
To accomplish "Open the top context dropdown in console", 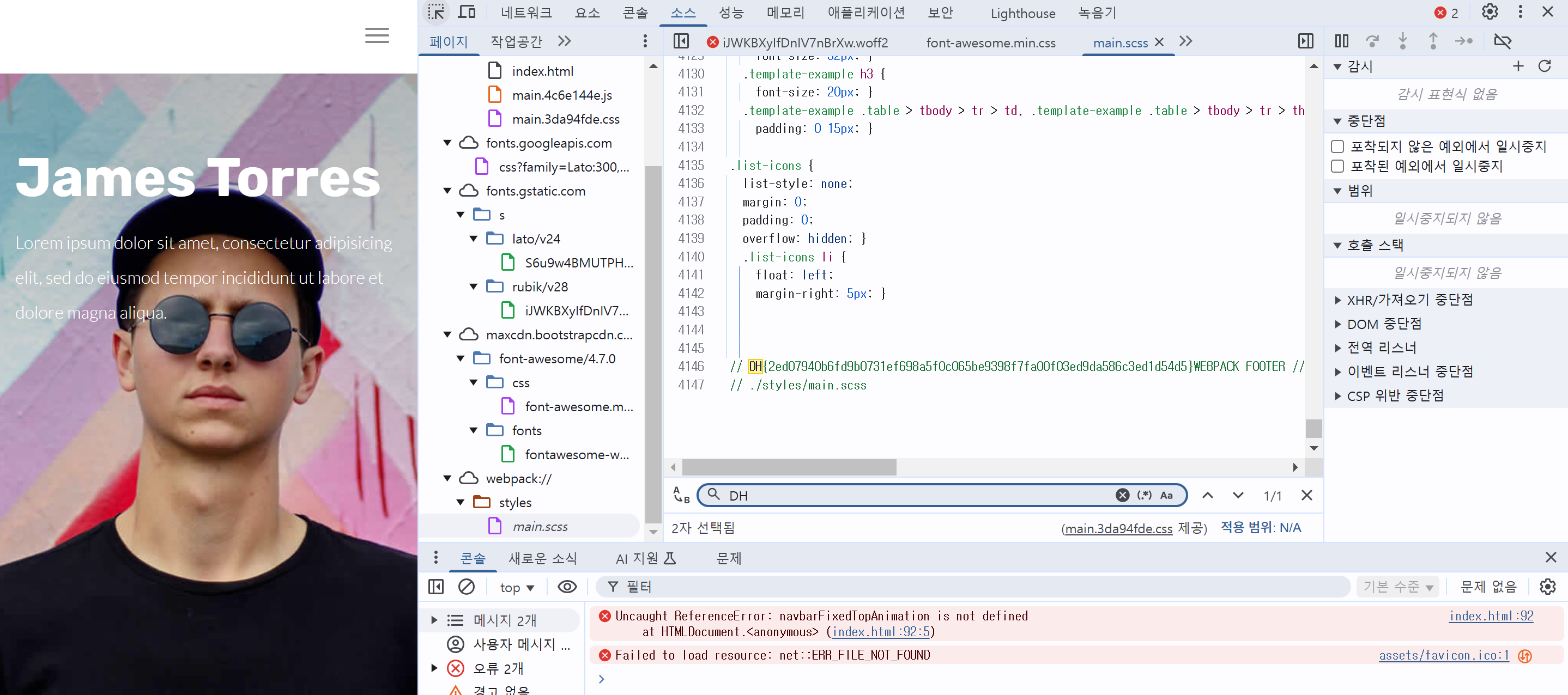I will click(x=517, y=587).
